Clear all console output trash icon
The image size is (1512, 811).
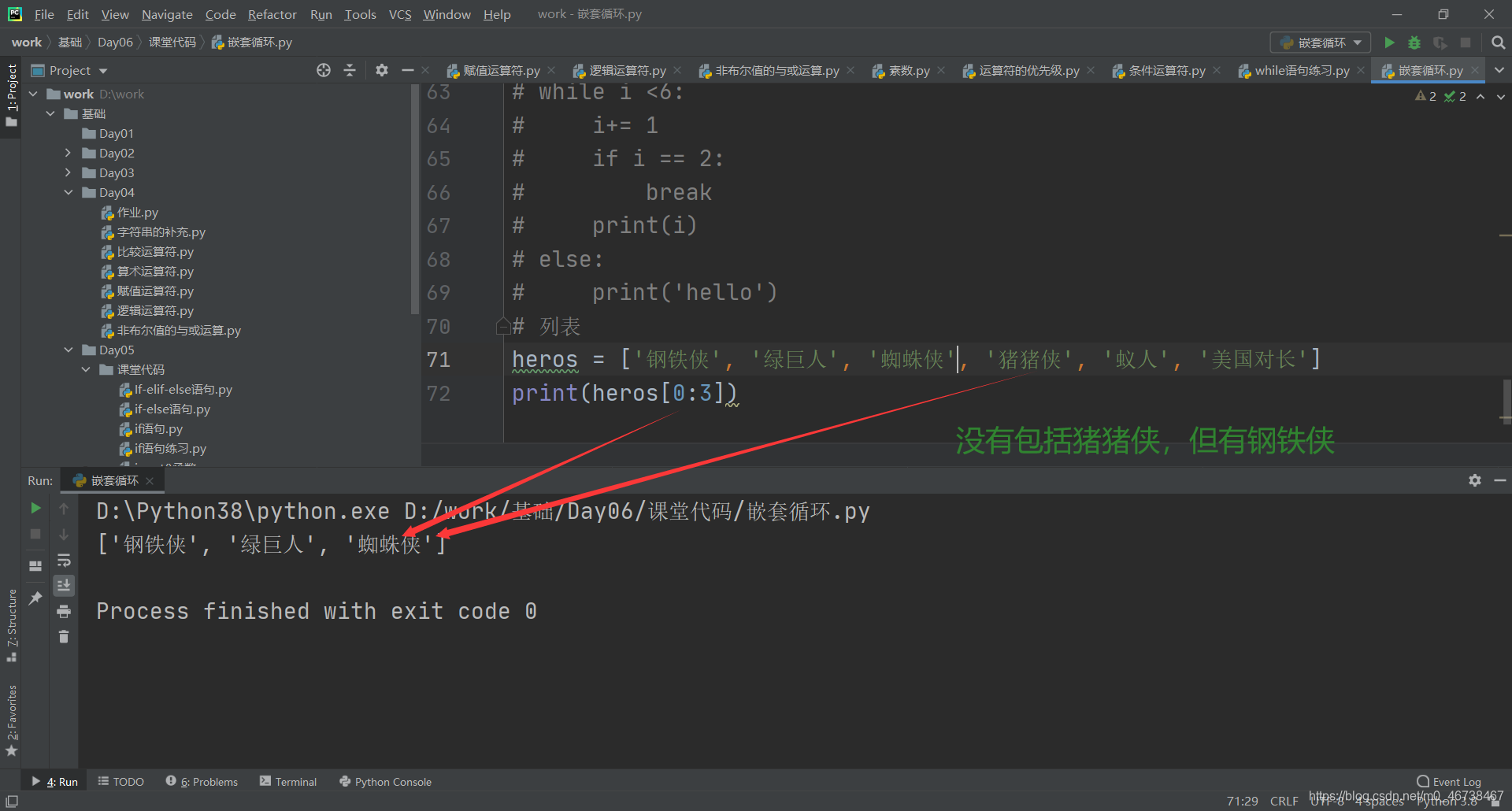64,636
